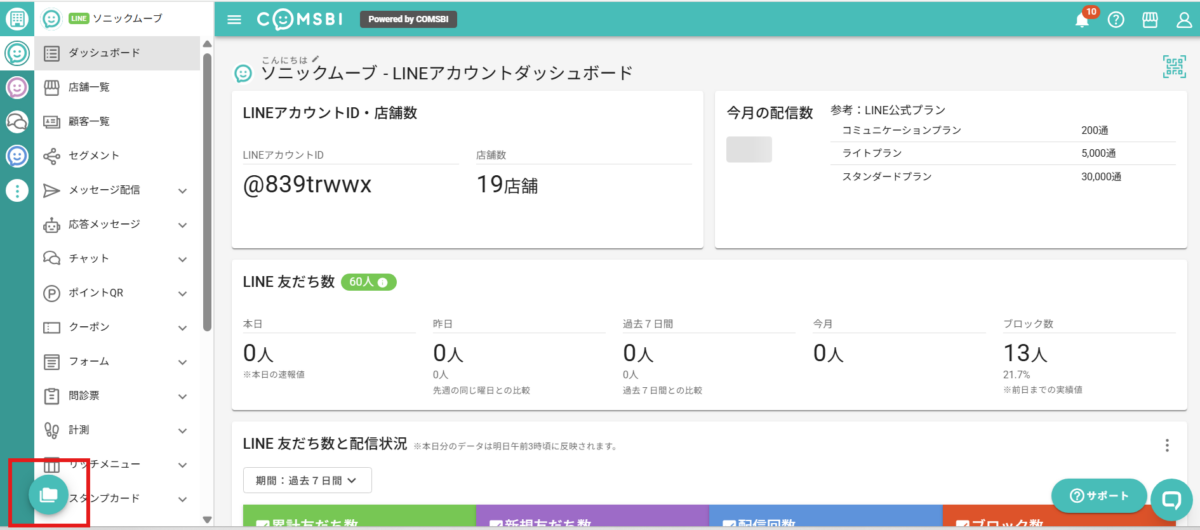
Task: Click the QR code scan icon
Action: 1173,67
